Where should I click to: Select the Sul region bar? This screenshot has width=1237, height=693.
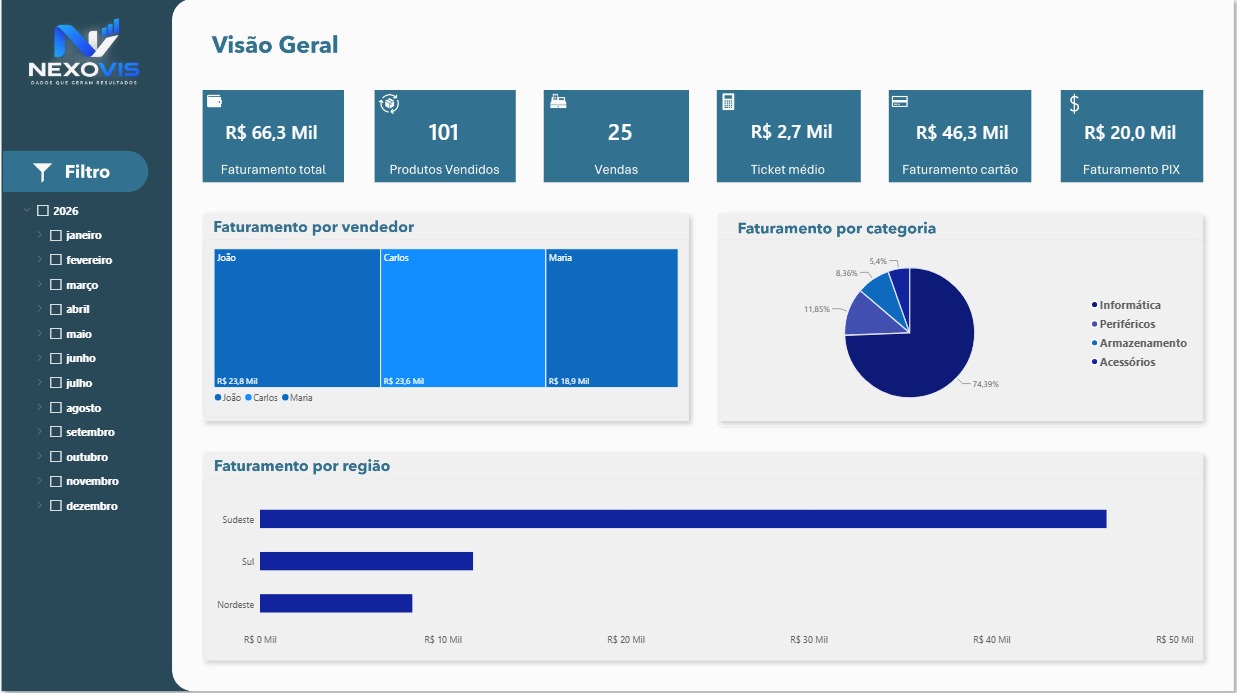(x=366, y=561)
